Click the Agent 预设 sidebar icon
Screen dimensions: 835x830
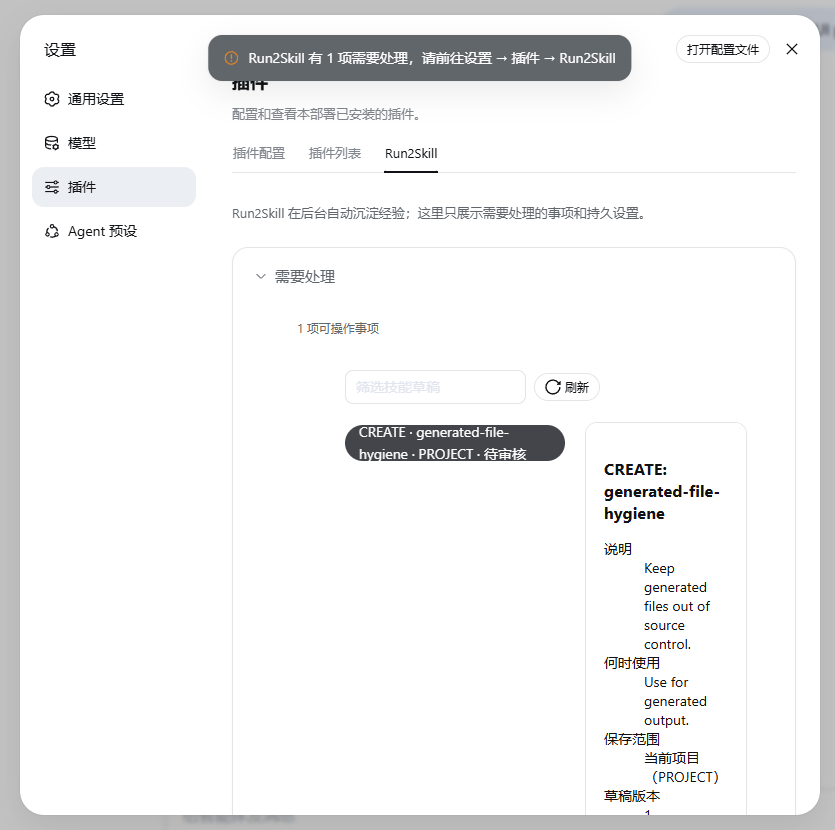[x=52, y=232]
